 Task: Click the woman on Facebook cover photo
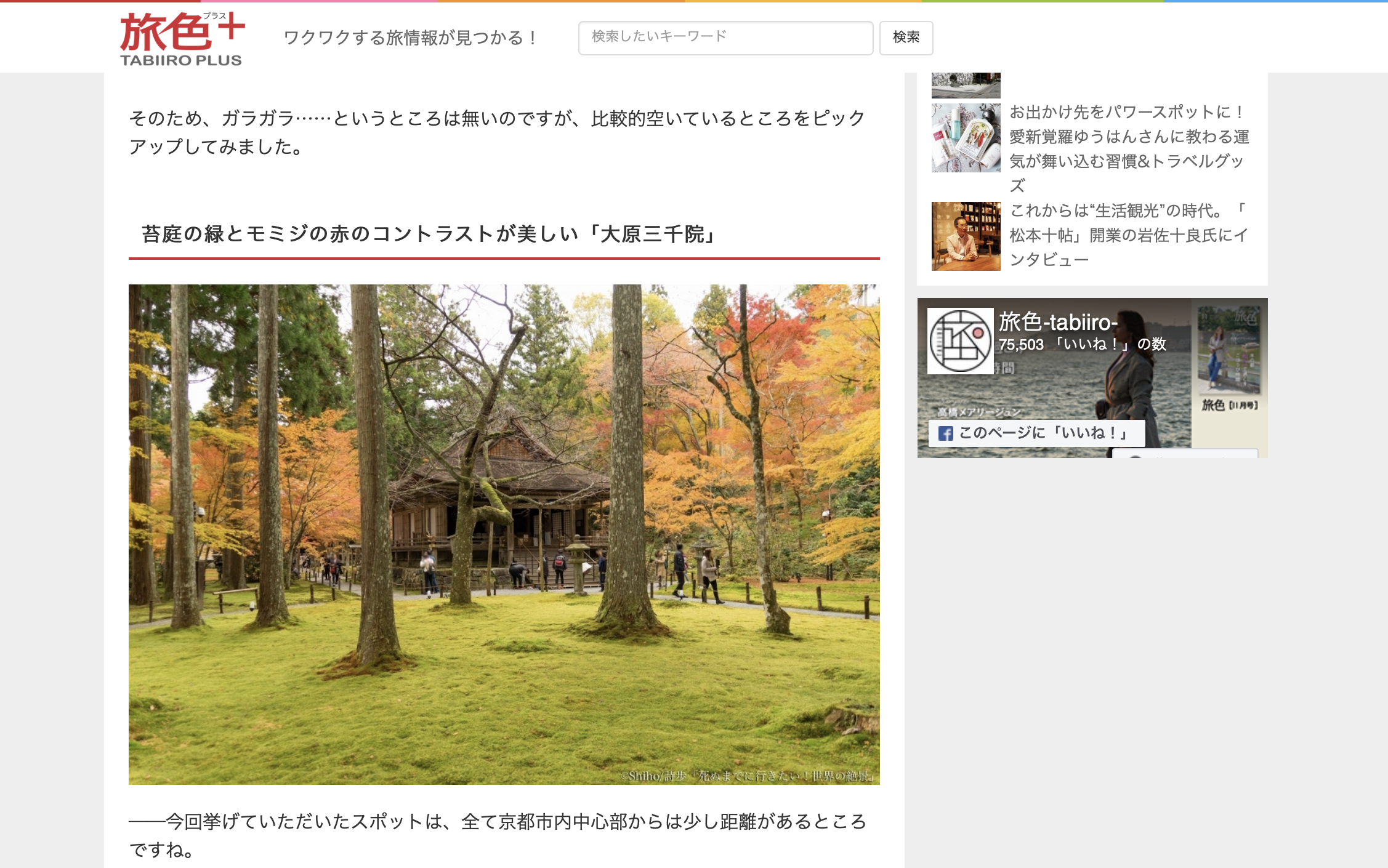(1130, 382)
